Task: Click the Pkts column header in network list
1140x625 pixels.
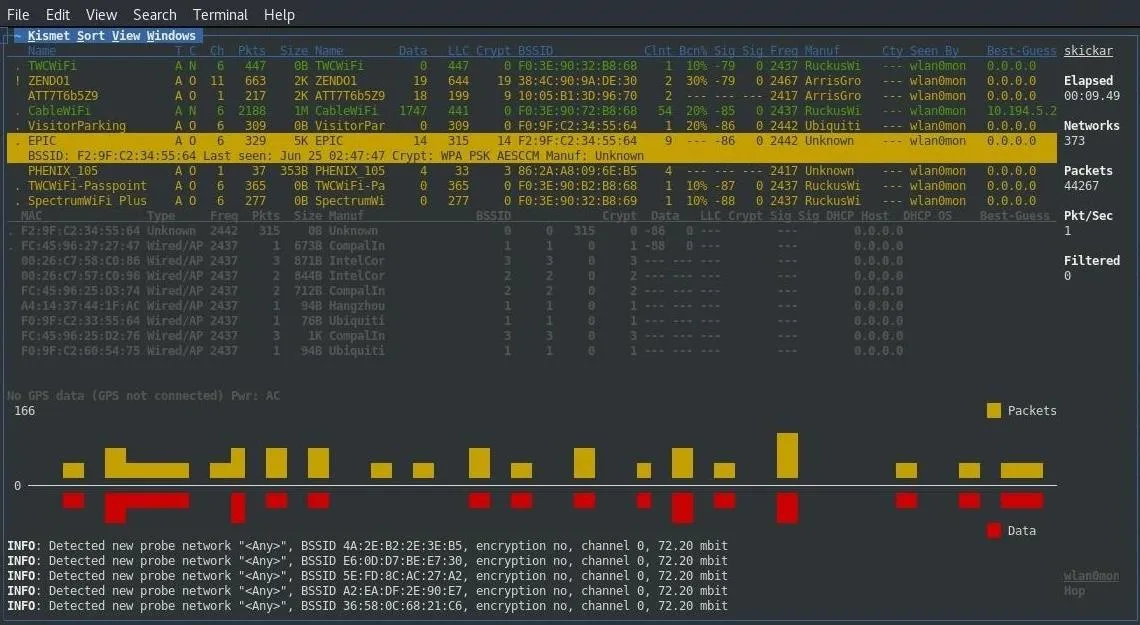Action: coord(252,51)
